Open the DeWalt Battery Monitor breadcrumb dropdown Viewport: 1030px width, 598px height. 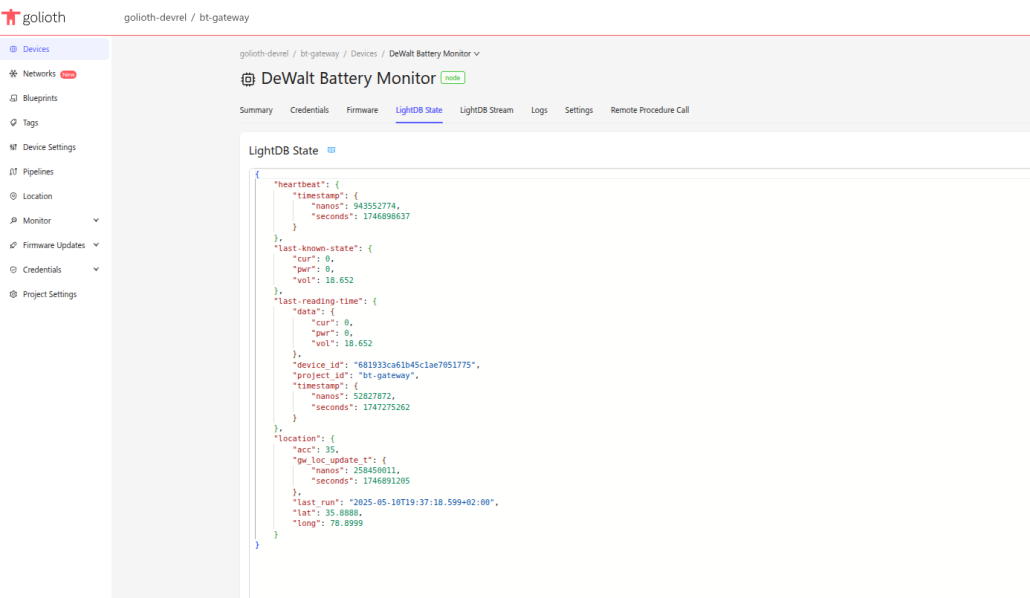[x=434, y=54]
